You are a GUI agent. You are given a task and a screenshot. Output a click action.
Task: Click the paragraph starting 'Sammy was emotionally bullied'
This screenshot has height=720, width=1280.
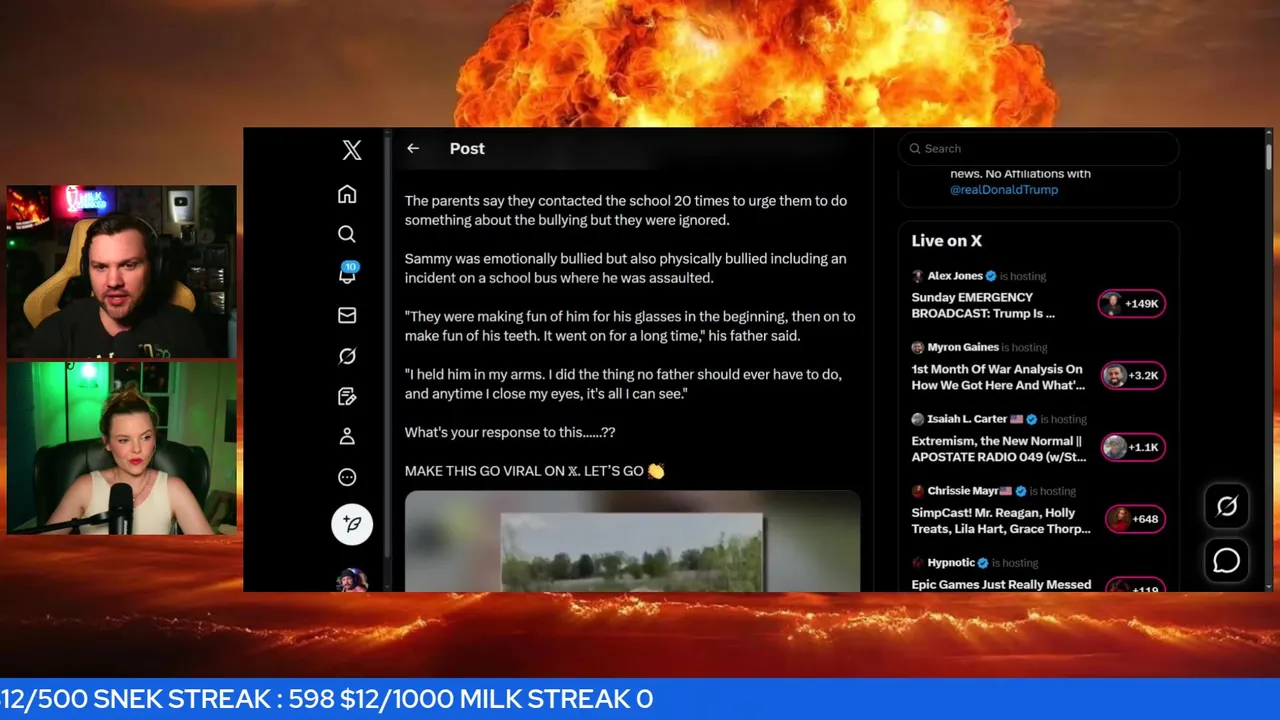click(625, 268)
